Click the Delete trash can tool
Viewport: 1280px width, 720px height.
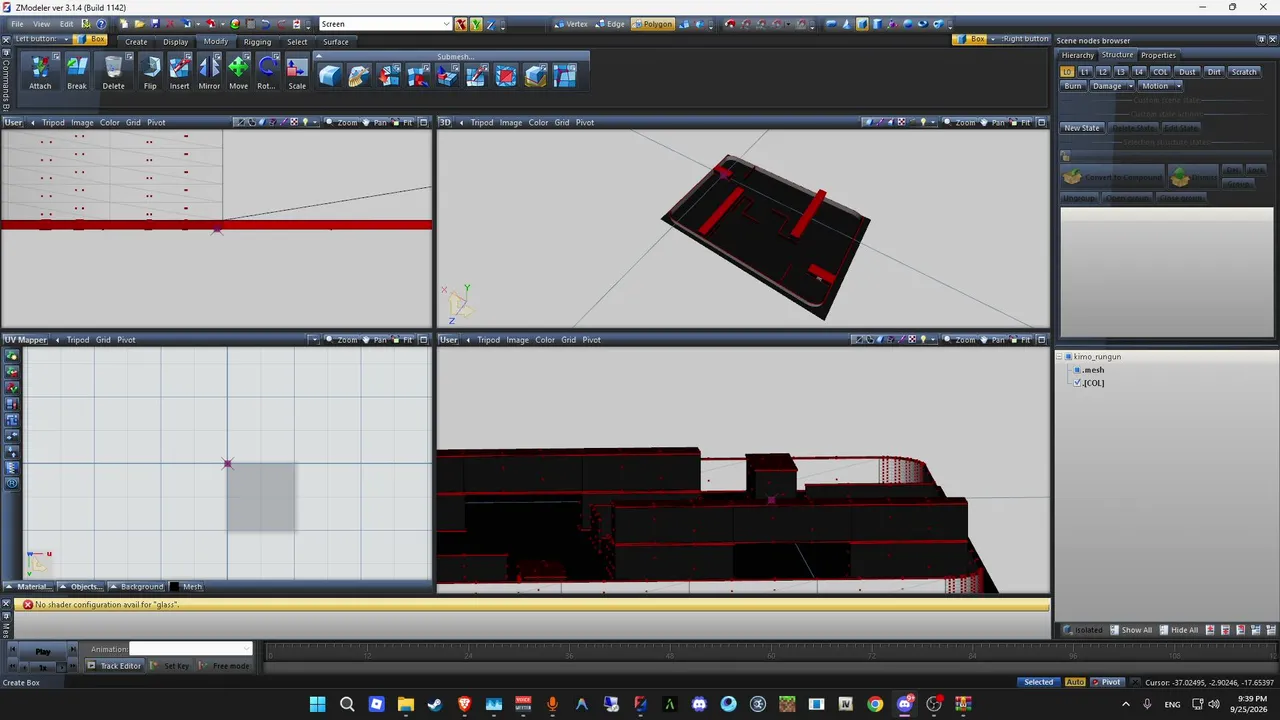(x=114, y=72)
